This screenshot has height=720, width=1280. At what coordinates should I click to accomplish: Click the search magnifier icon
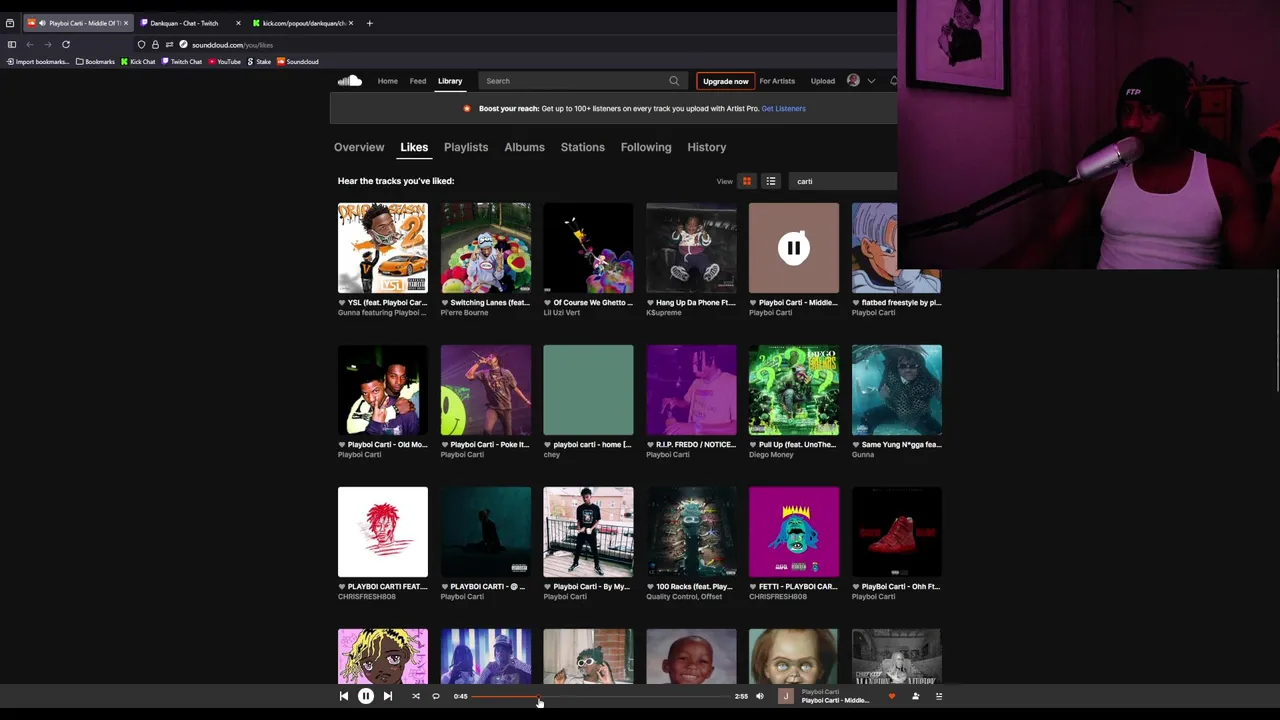[674, 81]
